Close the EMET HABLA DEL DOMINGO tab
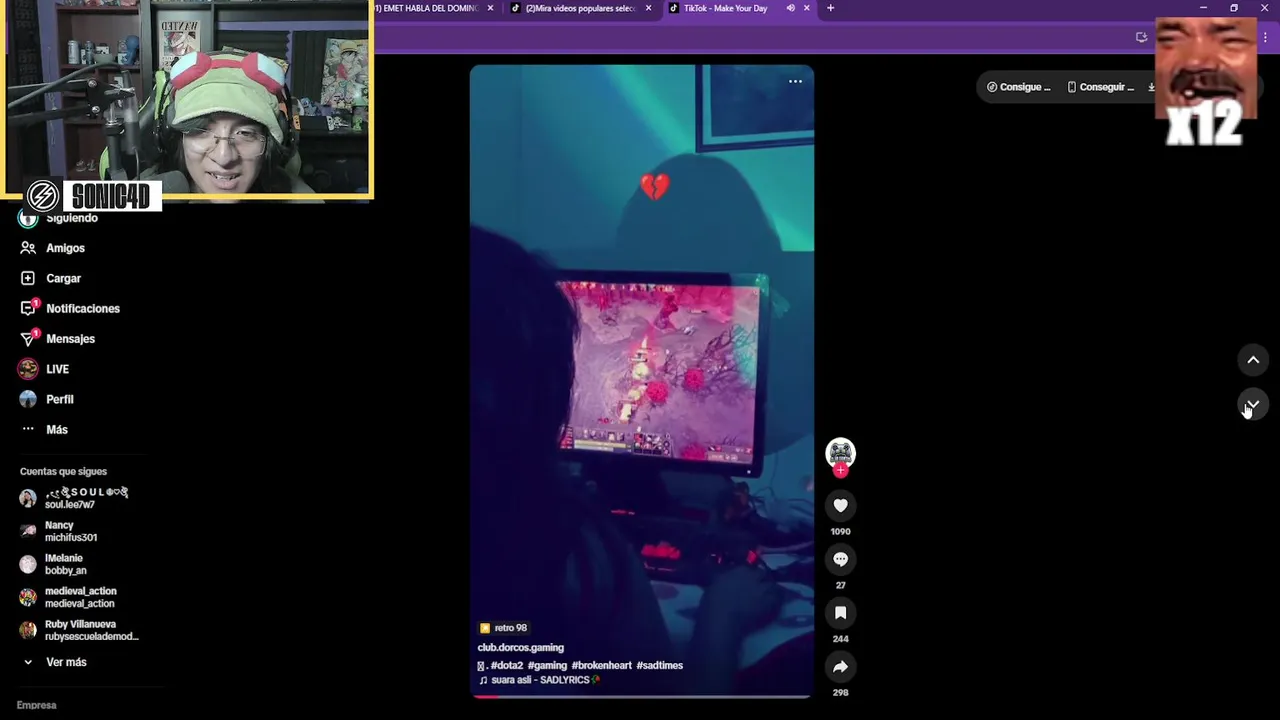Viewport: 1280px width, 720px height. 490,8
